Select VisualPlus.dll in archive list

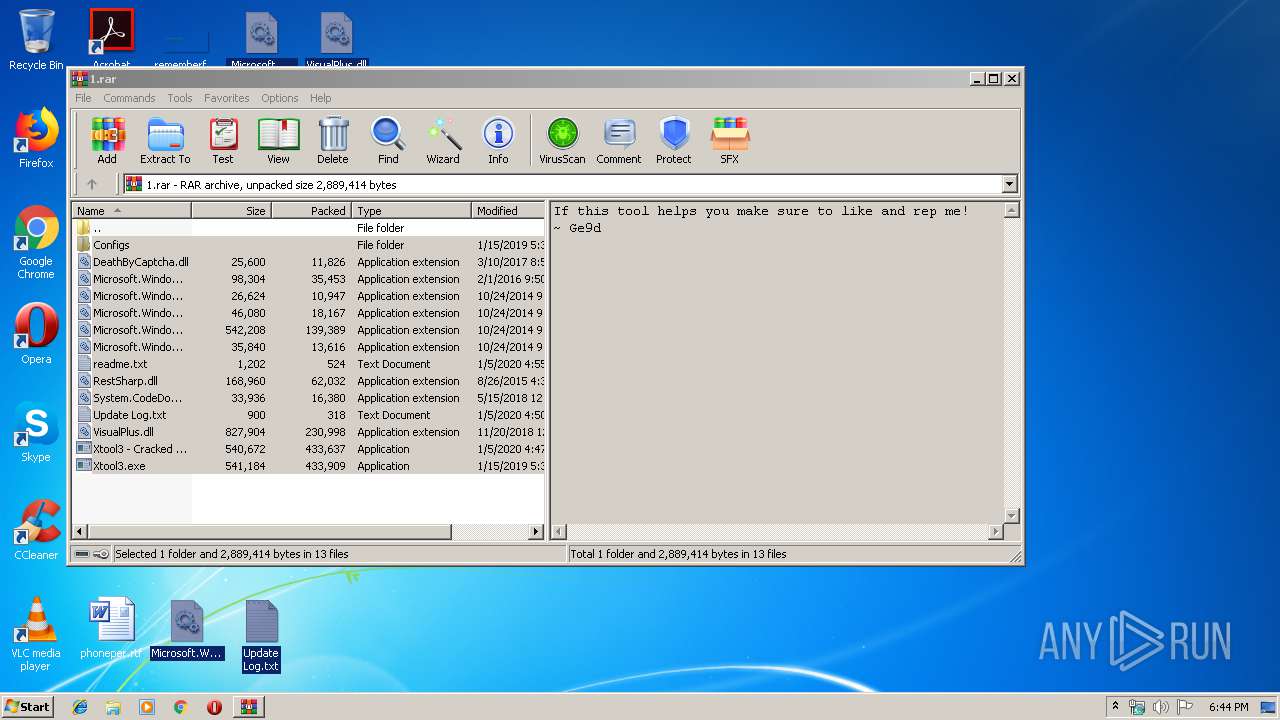pos(310,432)
